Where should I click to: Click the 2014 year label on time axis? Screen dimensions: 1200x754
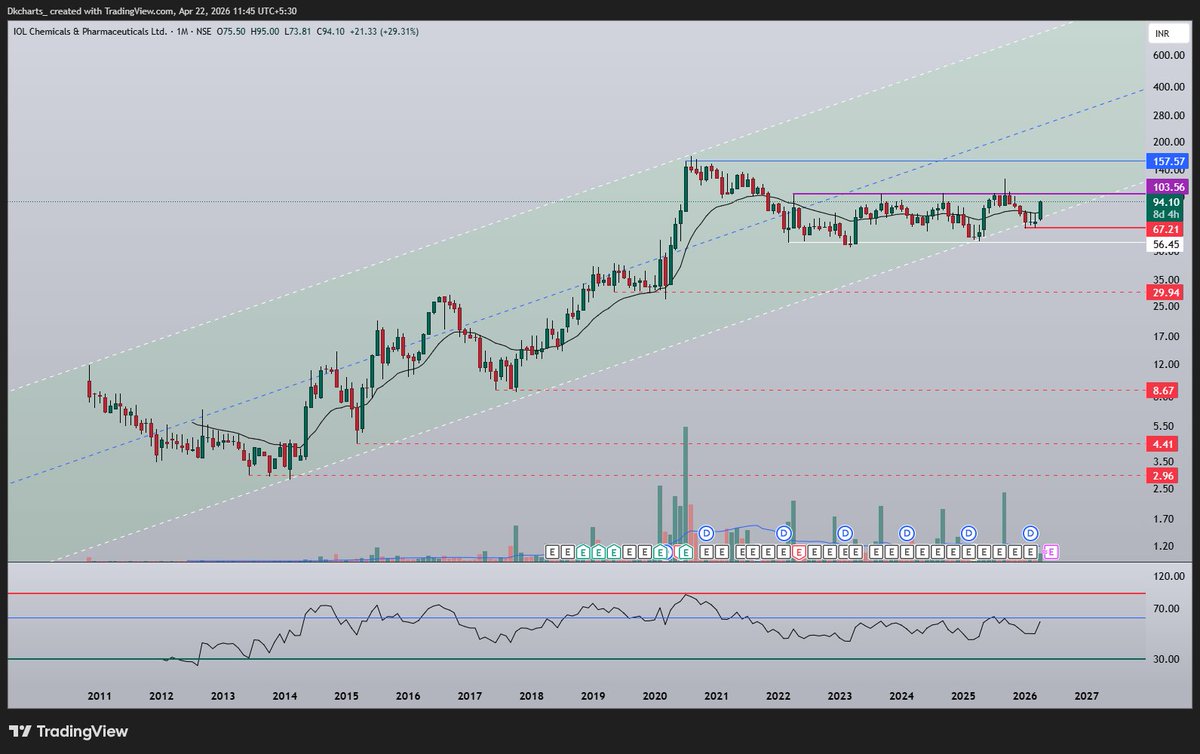tap(284, 695)
